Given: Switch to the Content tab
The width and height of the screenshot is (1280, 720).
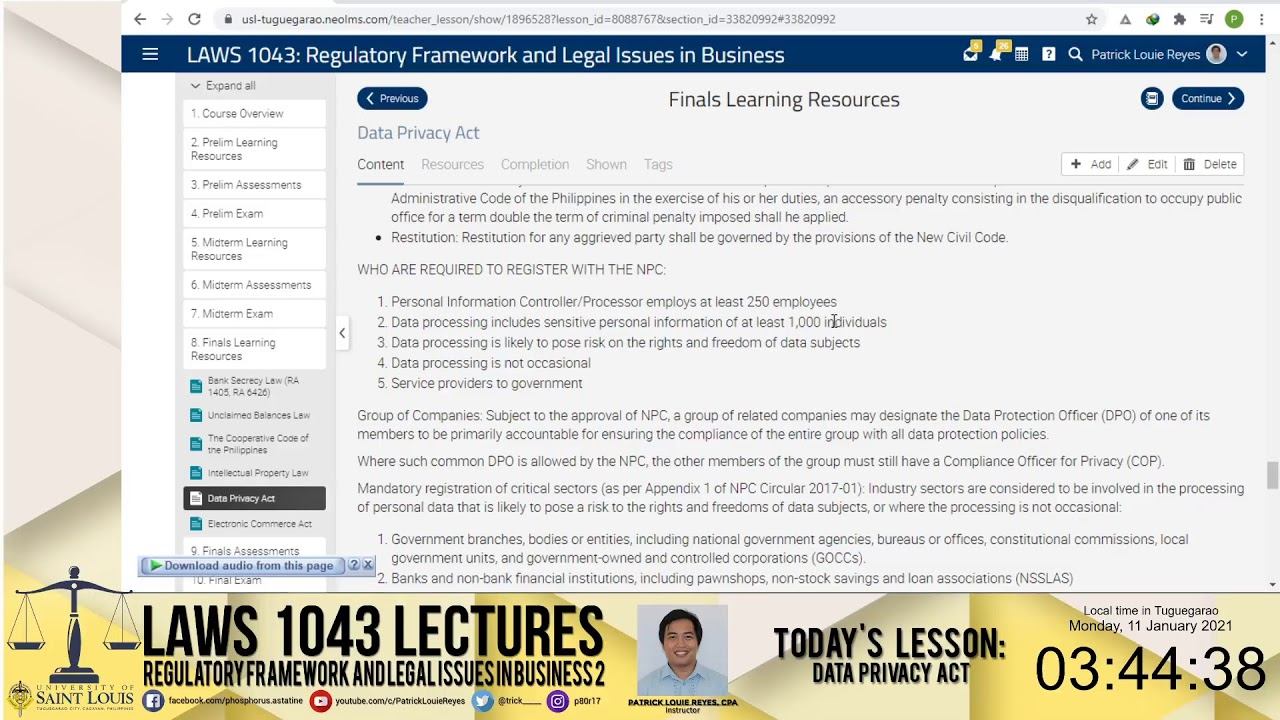Looking at the screenshot, I should [x=381, y=164].
